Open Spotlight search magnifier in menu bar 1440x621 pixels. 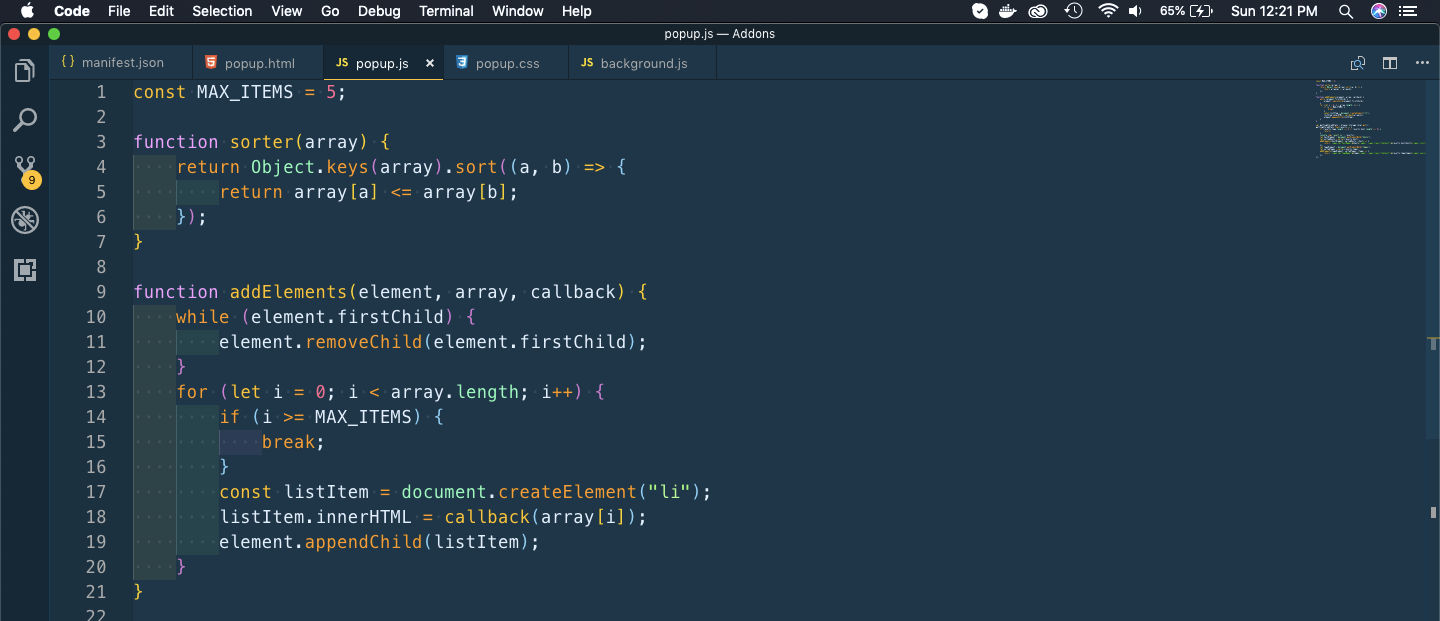click(1346, 11)
